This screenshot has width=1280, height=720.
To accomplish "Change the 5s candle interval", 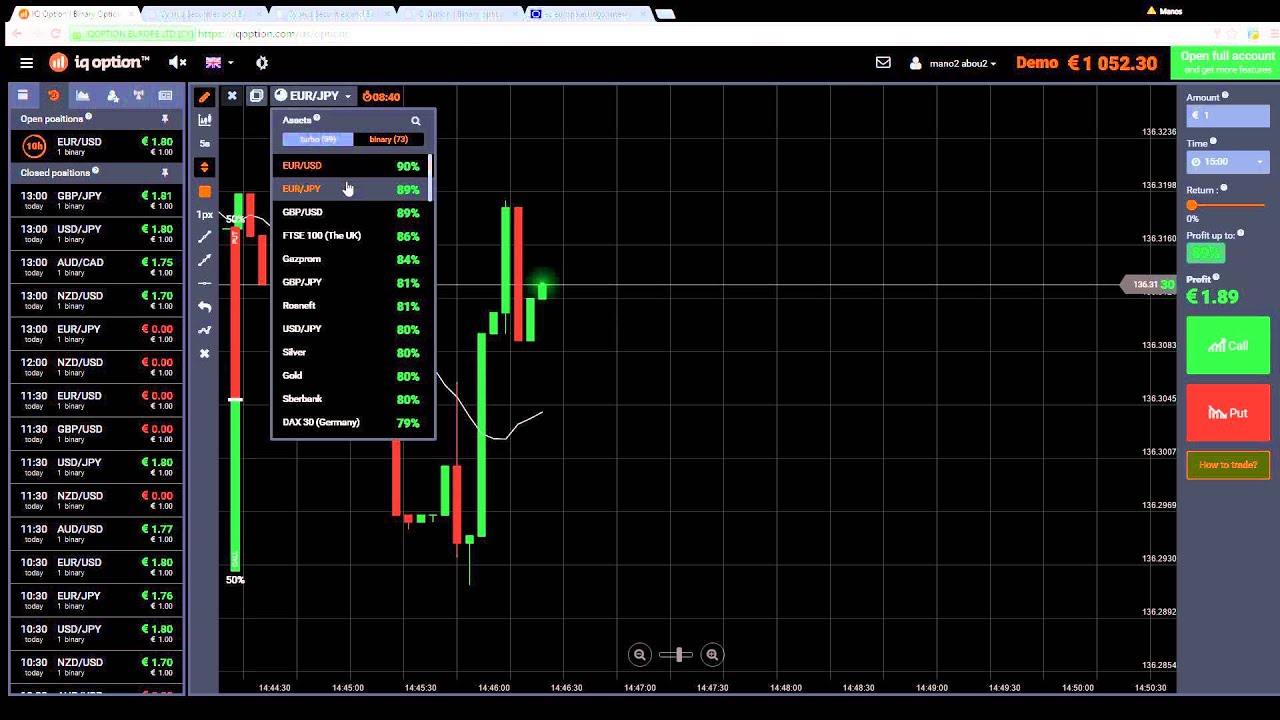I will coord(205,143).
